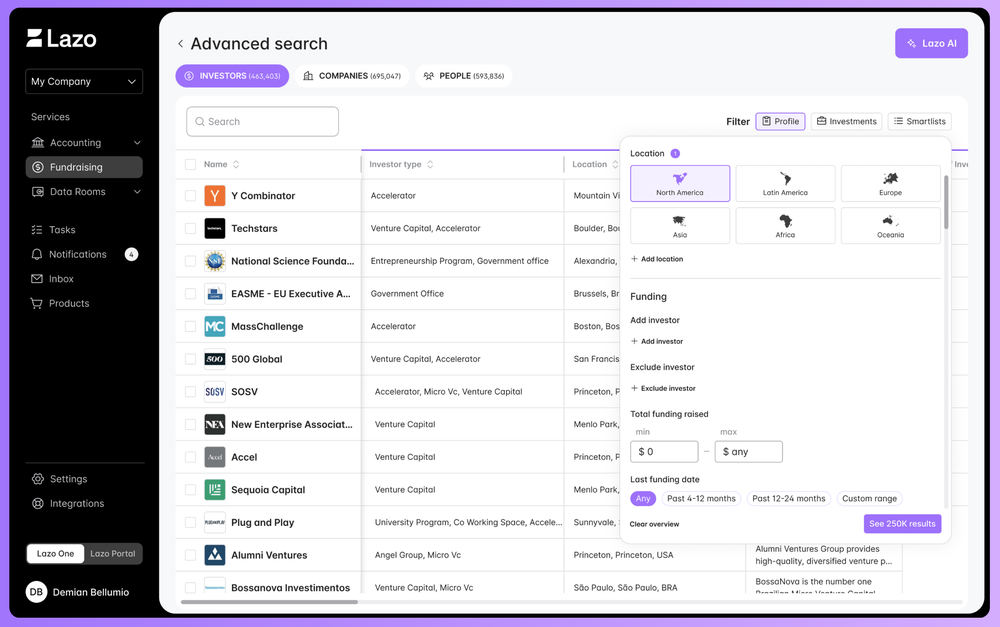This screenshot has height=627, width=1000.
Task: Open the Y Combinator logo
Action: (x=215, y=196)
